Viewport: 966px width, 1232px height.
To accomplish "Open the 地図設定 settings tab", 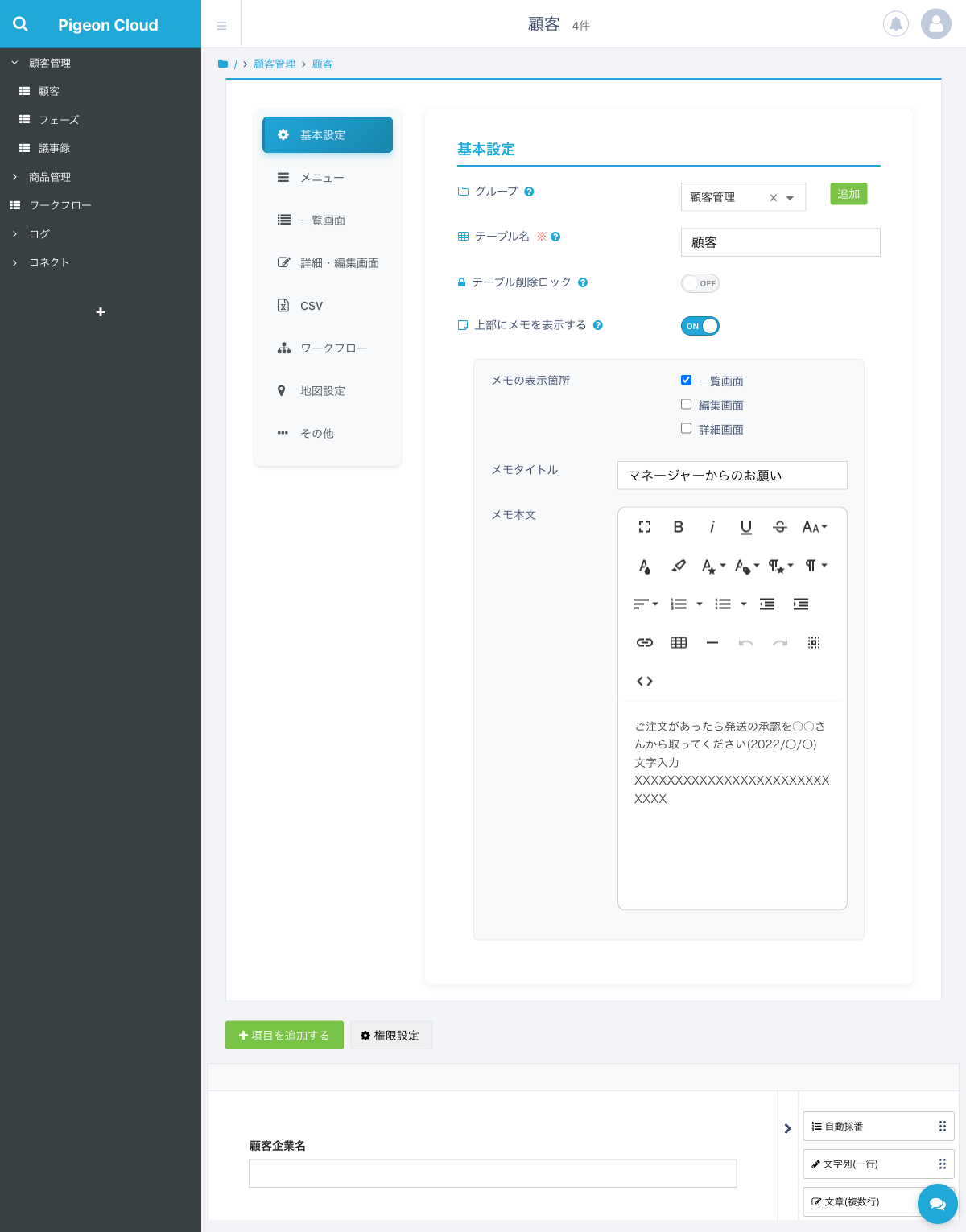I will 321,390.
